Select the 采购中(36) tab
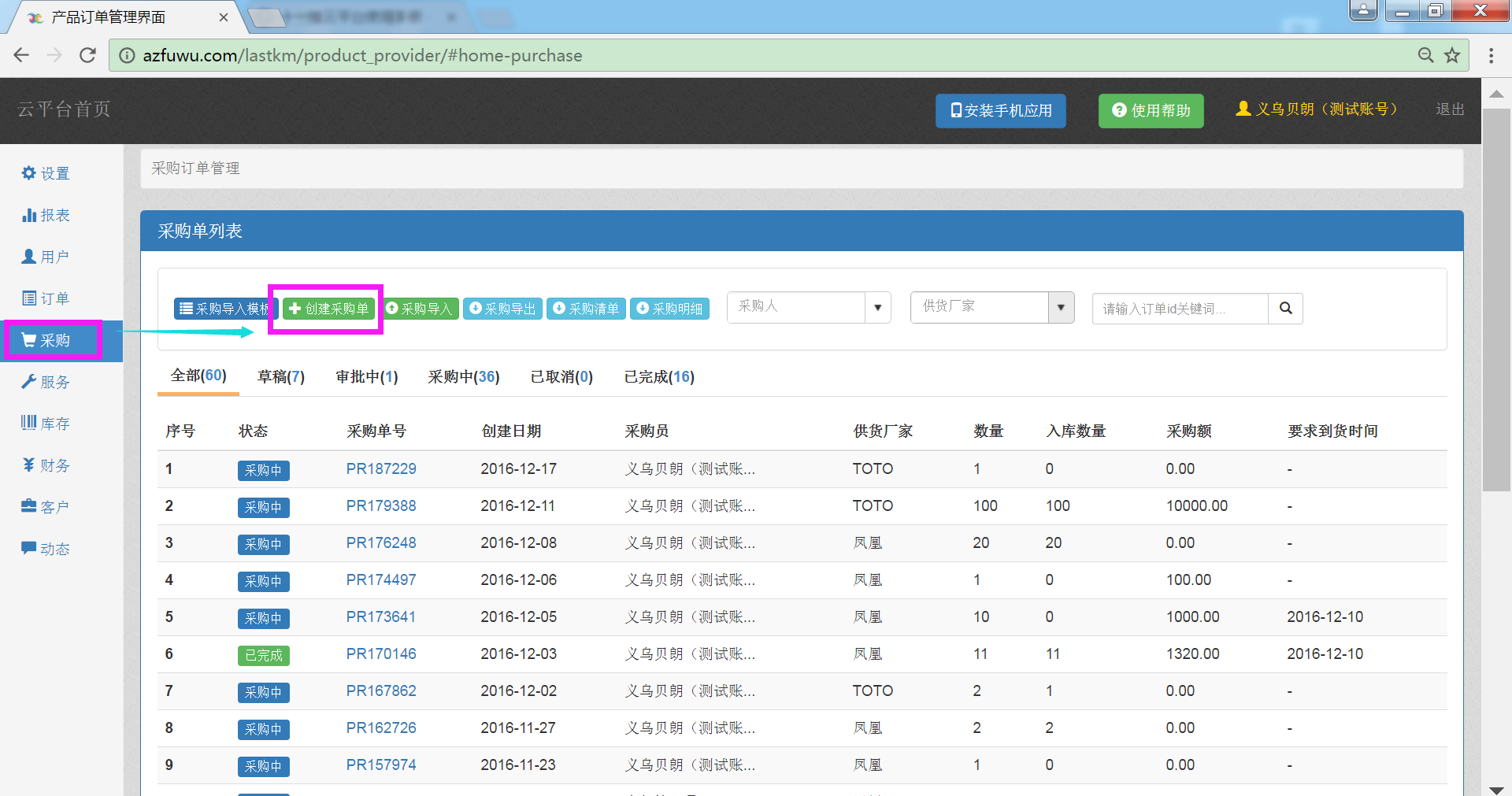 pos(464,377)
